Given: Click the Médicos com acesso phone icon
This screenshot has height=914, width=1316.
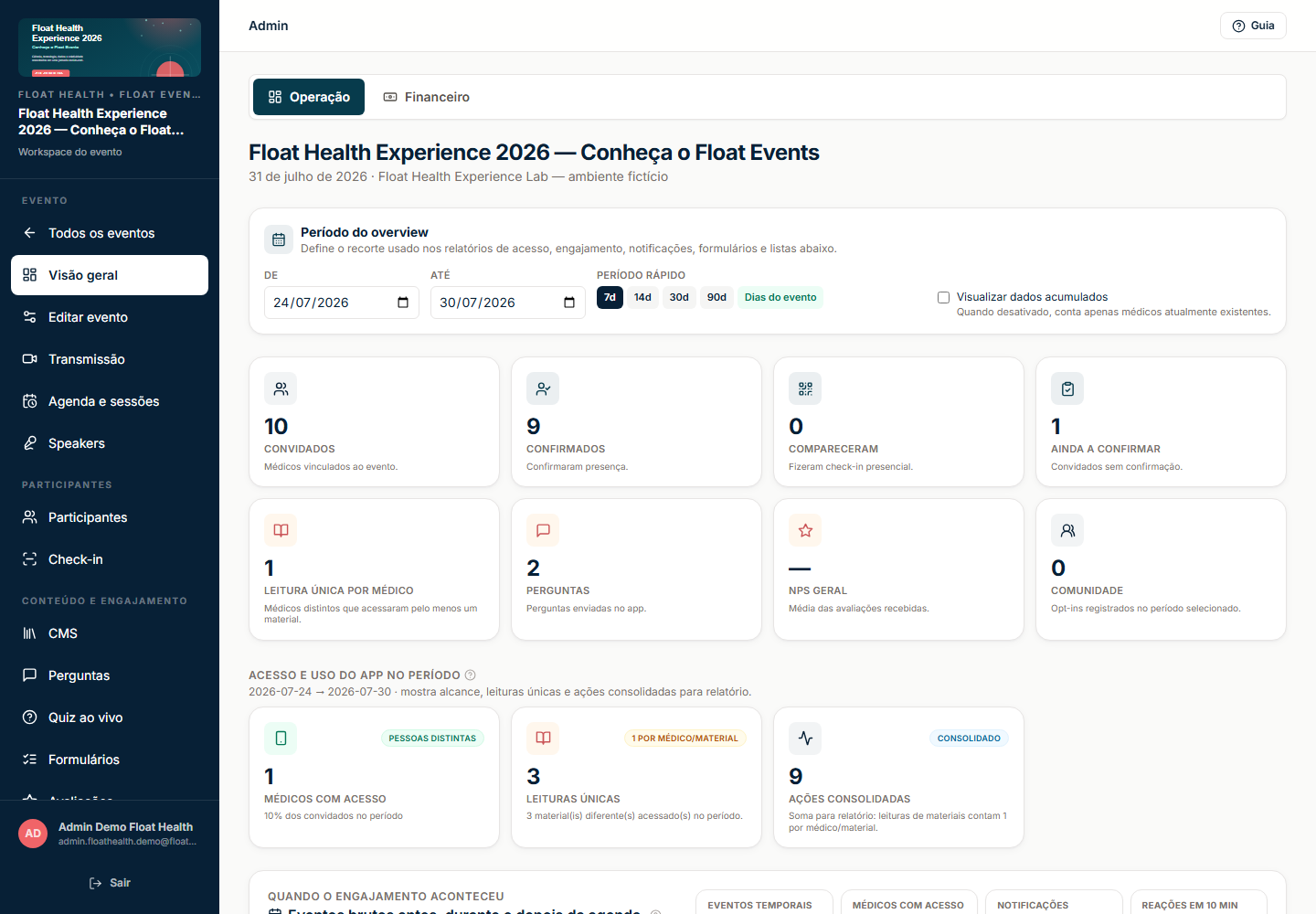Looking at the screenshot, I should pyautogui.click(x=281, y=738).
